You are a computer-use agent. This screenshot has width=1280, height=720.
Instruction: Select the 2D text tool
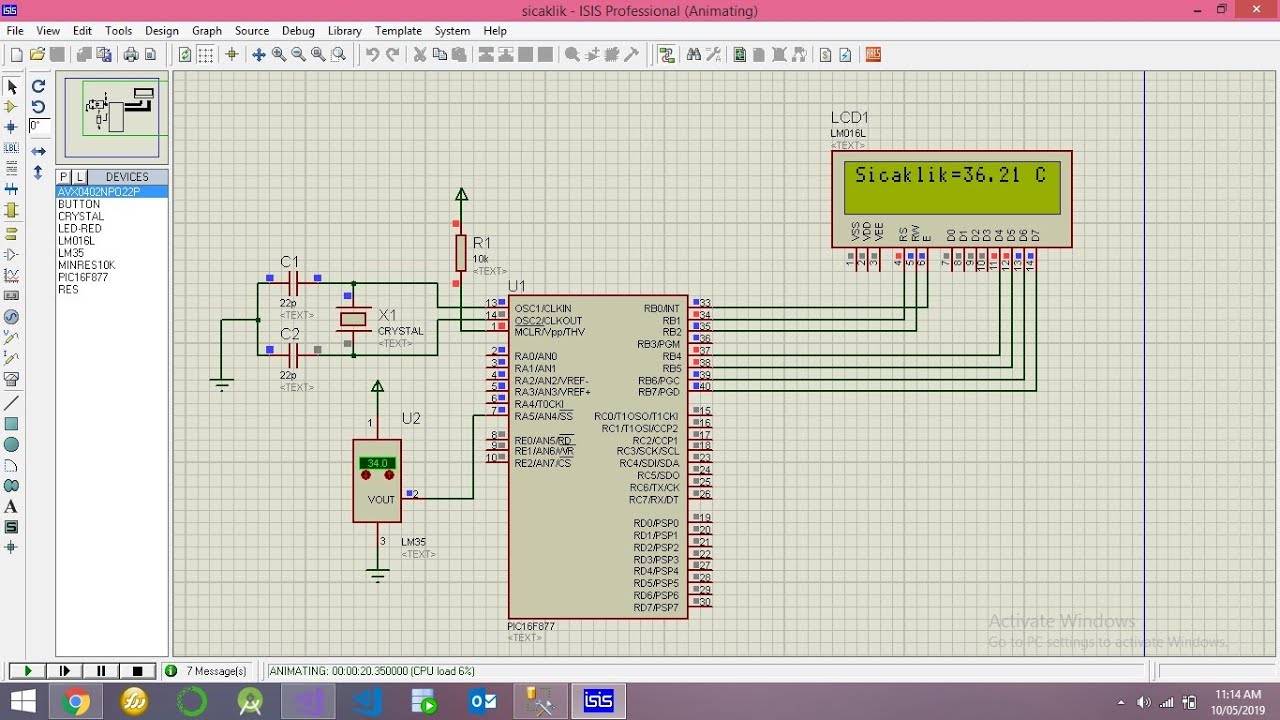12,507
